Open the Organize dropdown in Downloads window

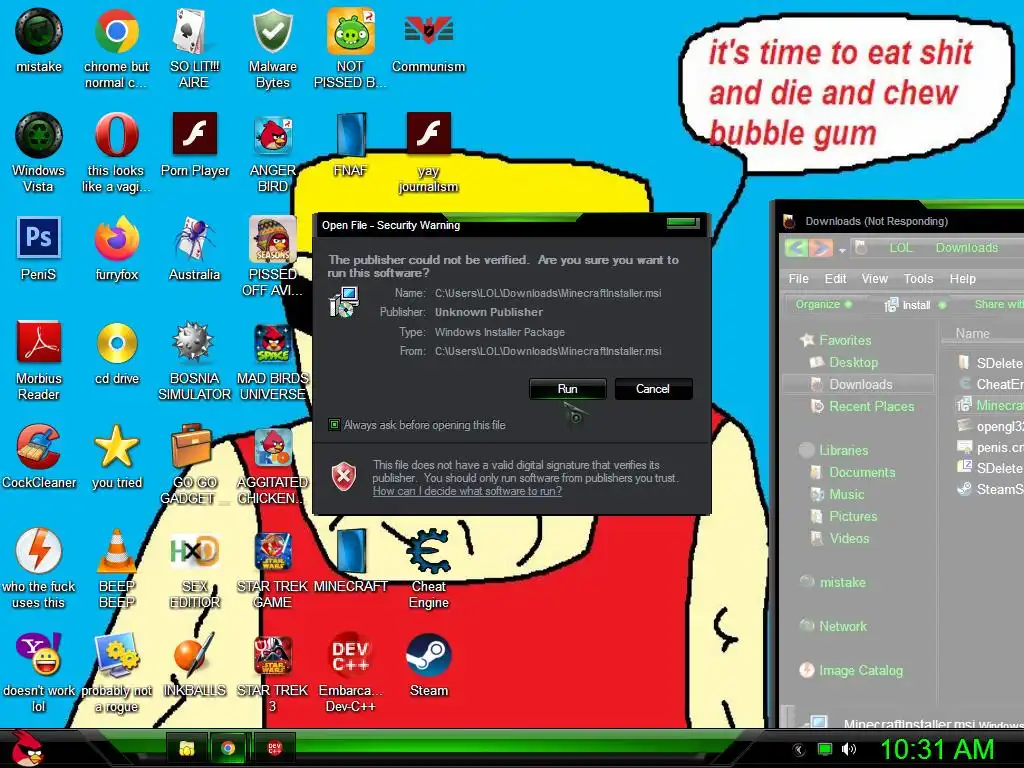click(x=824, y=304)
